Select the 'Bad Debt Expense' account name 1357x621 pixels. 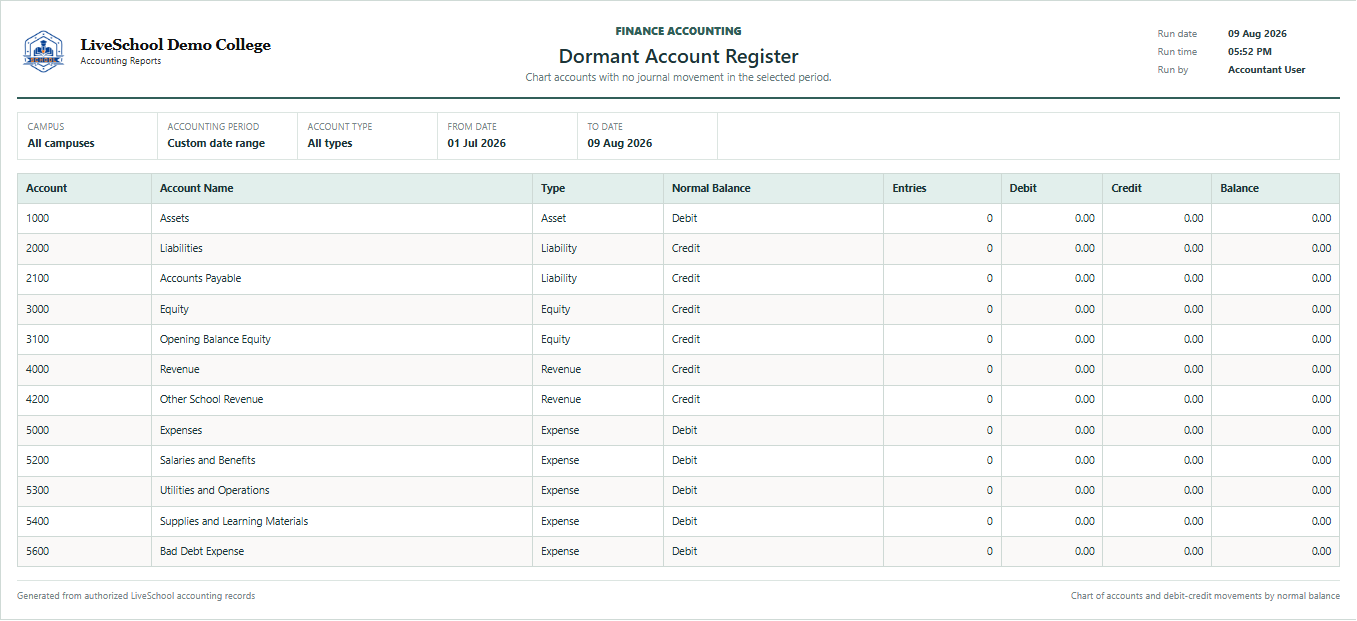point(202,551)
